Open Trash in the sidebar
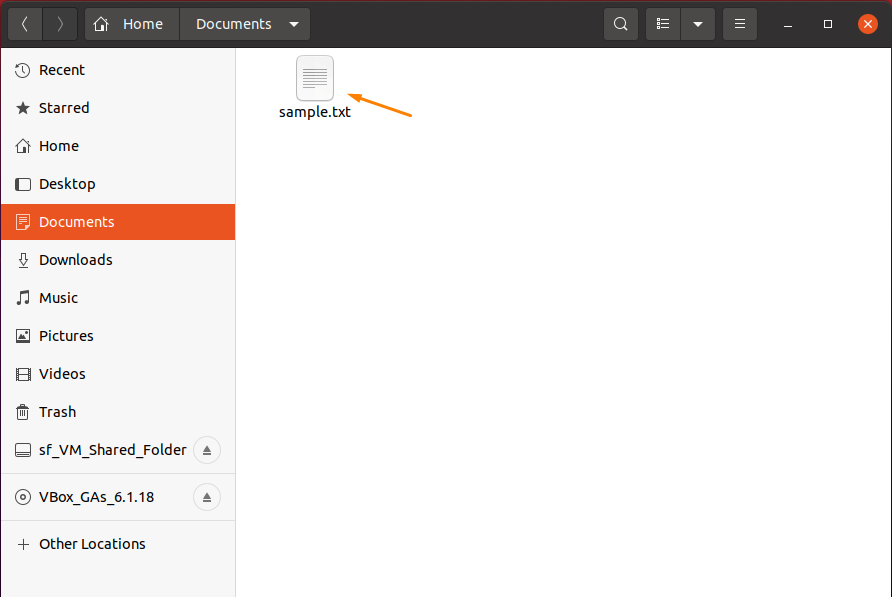892x597 pixels. [x=118, y=412]
